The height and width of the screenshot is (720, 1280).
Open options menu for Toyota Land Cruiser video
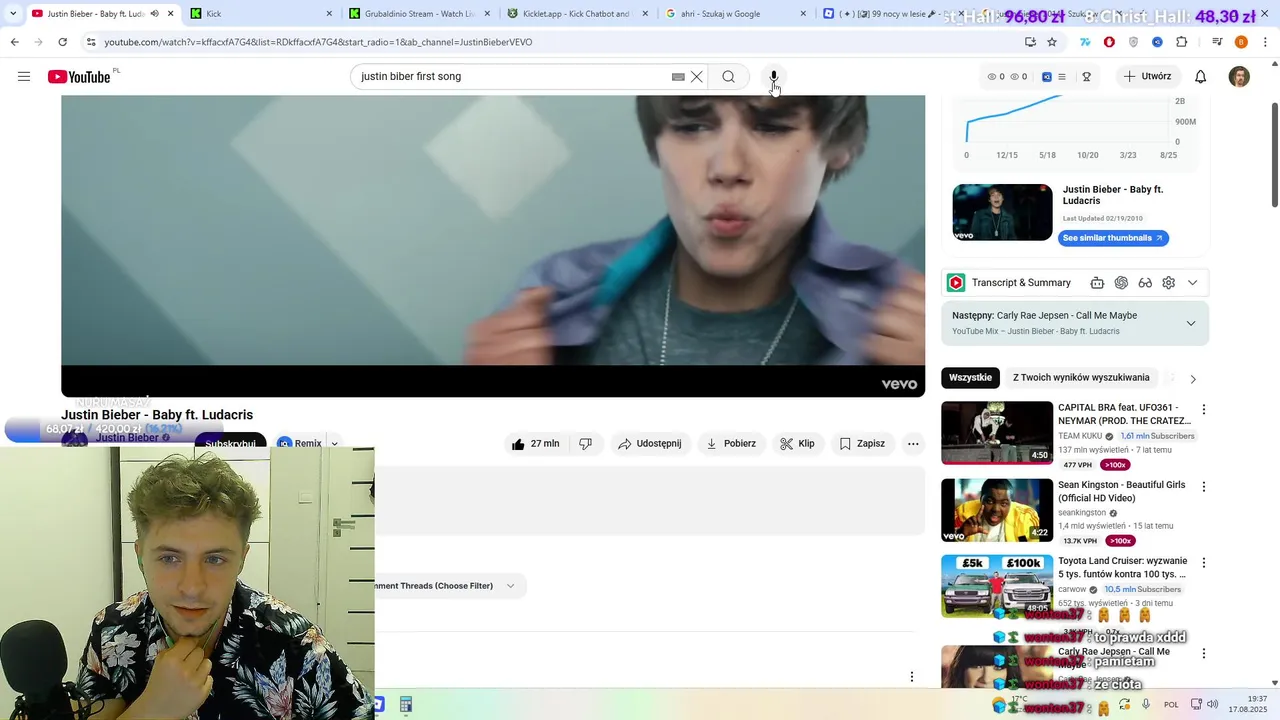click(1204, 563)
